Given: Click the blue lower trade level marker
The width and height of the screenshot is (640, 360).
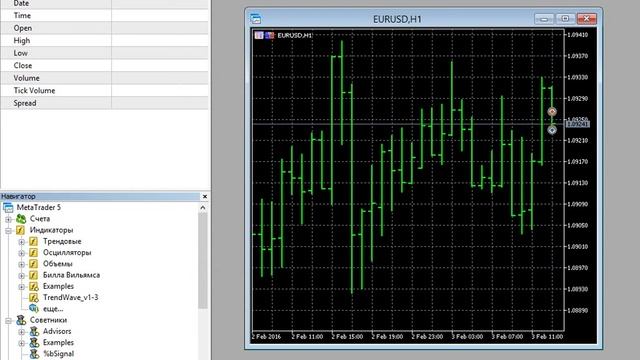Looking at the screenshot, I should pos(552,130).
